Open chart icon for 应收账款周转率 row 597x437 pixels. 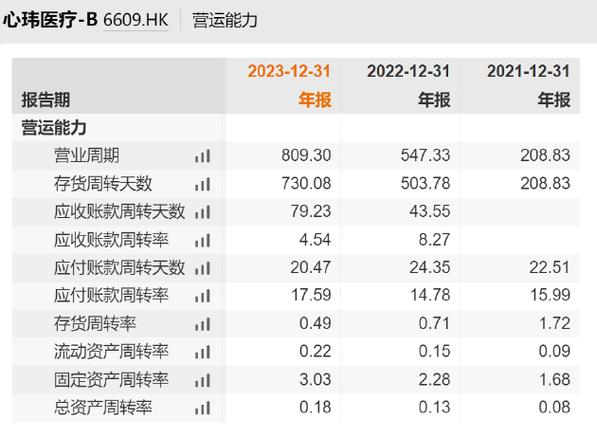coord(202,240)
